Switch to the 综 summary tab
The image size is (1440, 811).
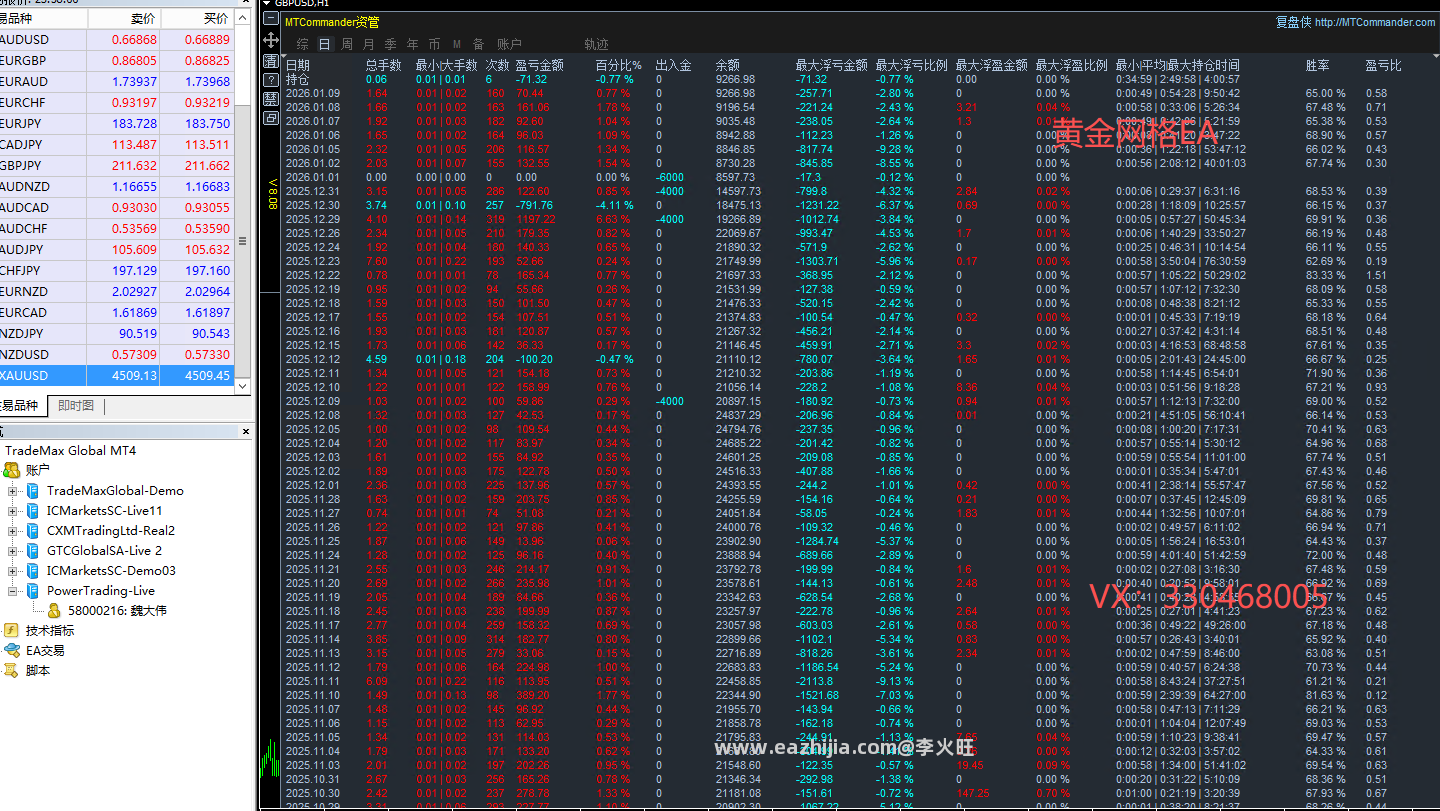point(303,44)
